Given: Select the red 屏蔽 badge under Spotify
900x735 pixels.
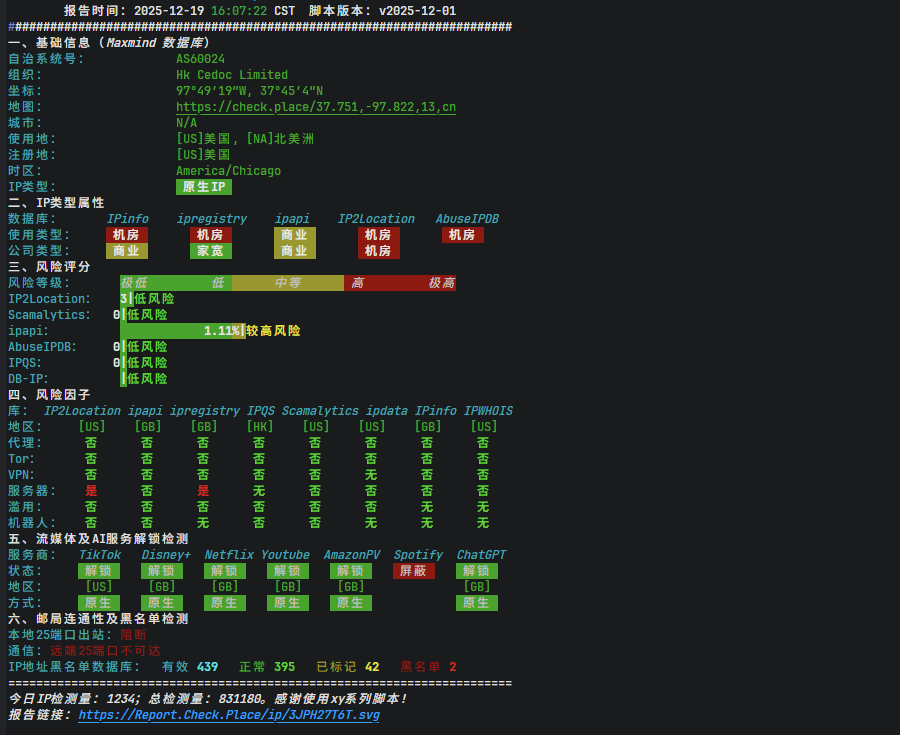Looking at the screenshot, I should pos(413,571).
